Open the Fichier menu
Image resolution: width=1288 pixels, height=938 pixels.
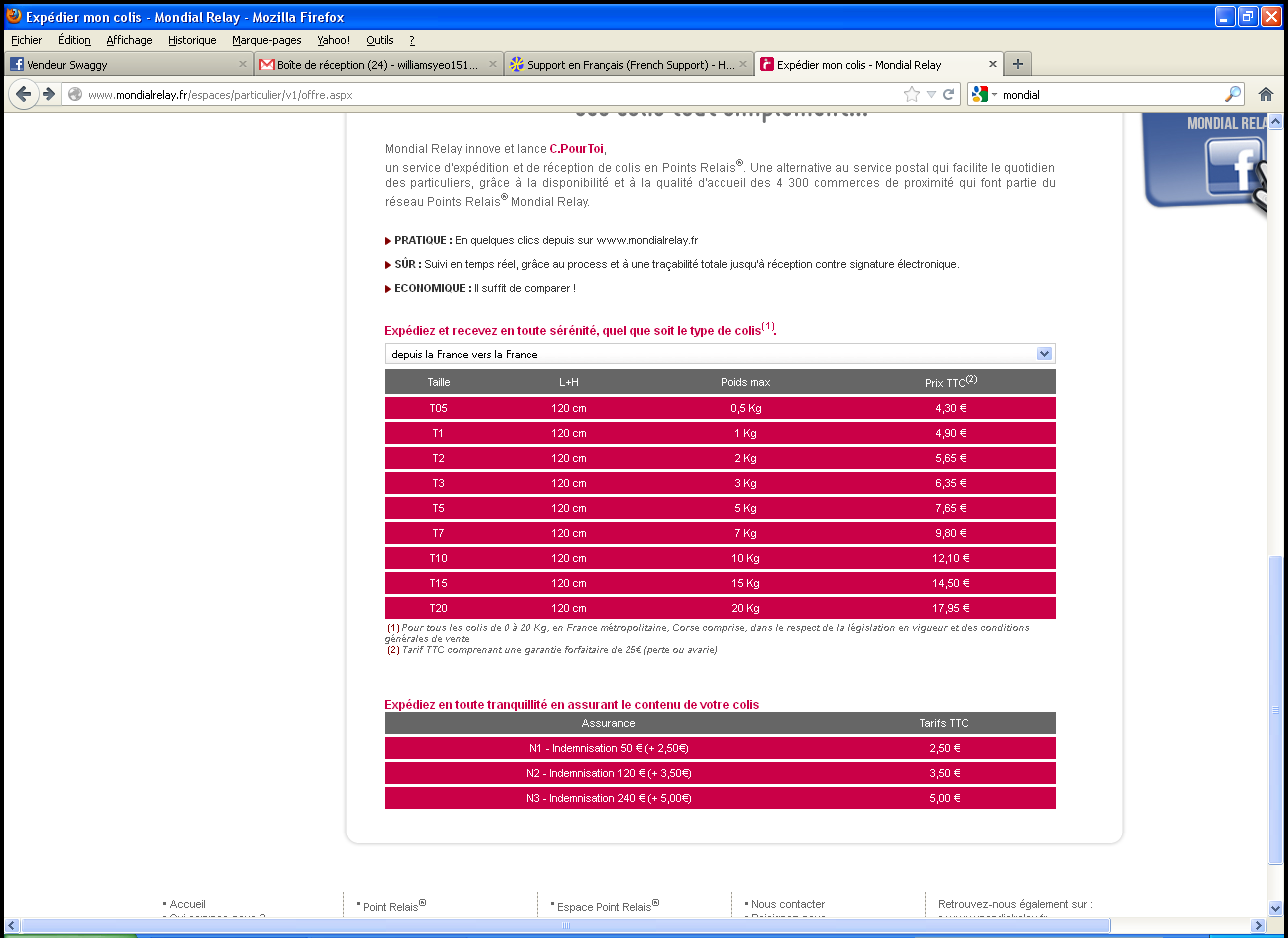pos(27,40)
